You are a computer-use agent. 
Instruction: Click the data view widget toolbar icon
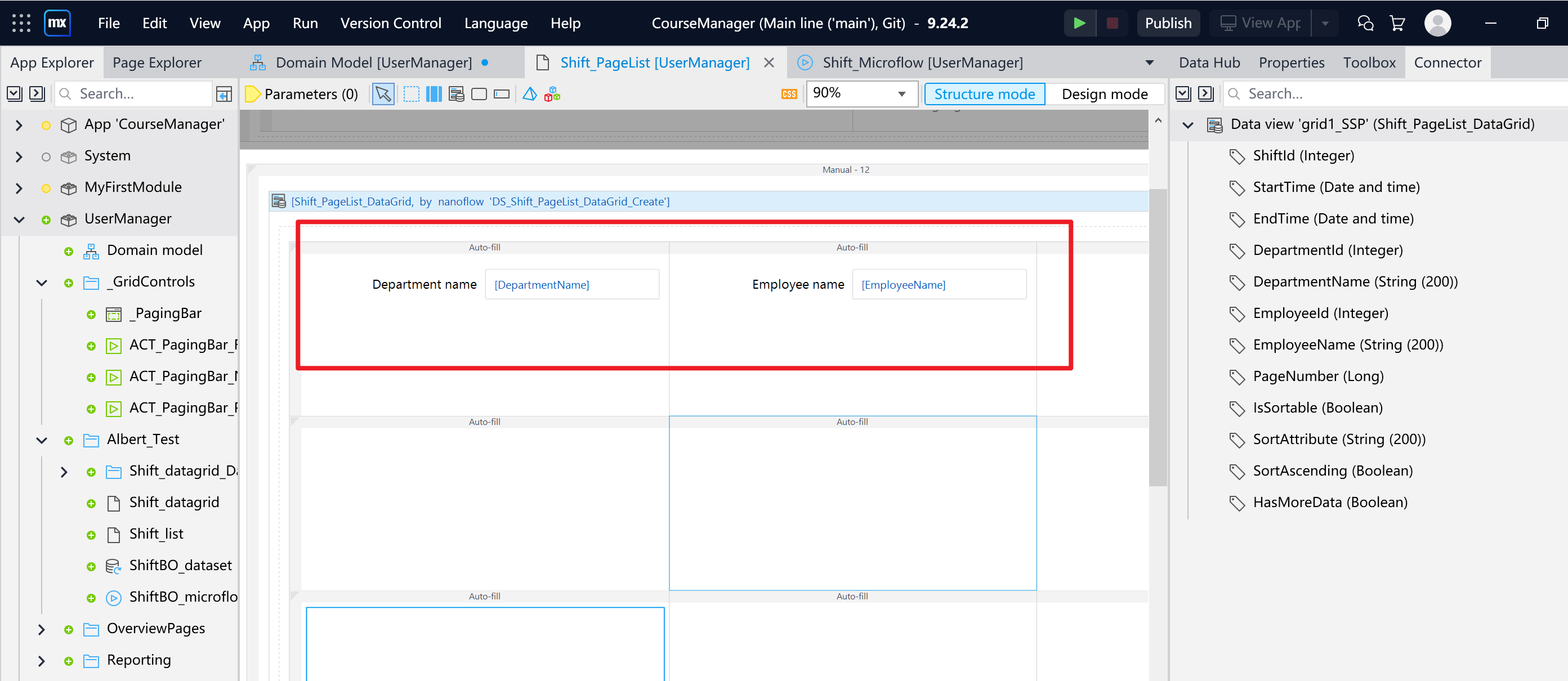pyautogui.click(x=457, y=94)
